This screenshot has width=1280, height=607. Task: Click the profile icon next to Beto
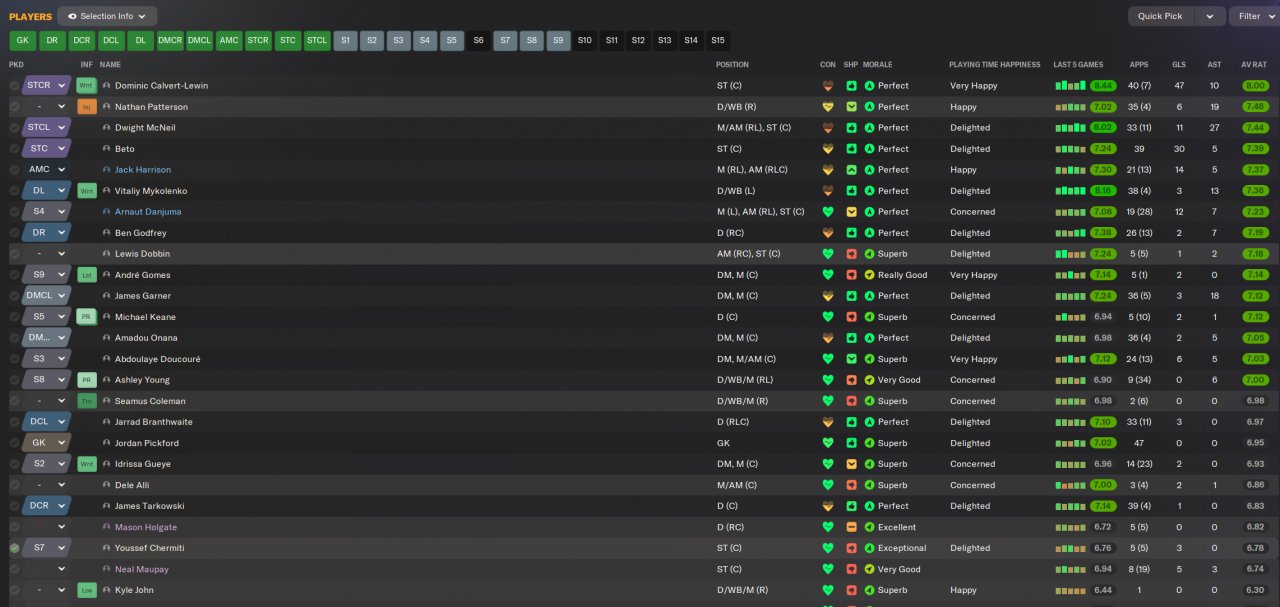point(107,148)
